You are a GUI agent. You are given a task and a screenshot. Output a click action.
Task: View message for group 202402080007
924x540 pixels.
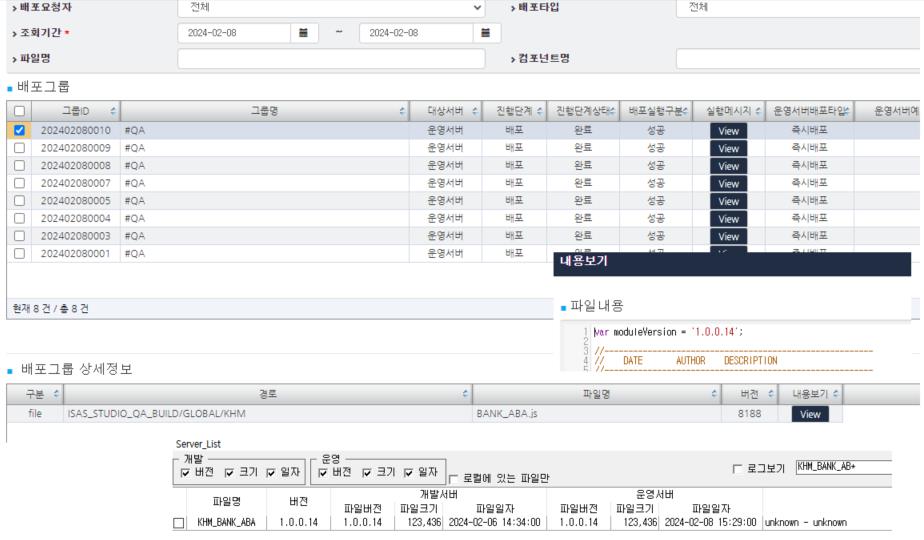(x=728, y=184)
